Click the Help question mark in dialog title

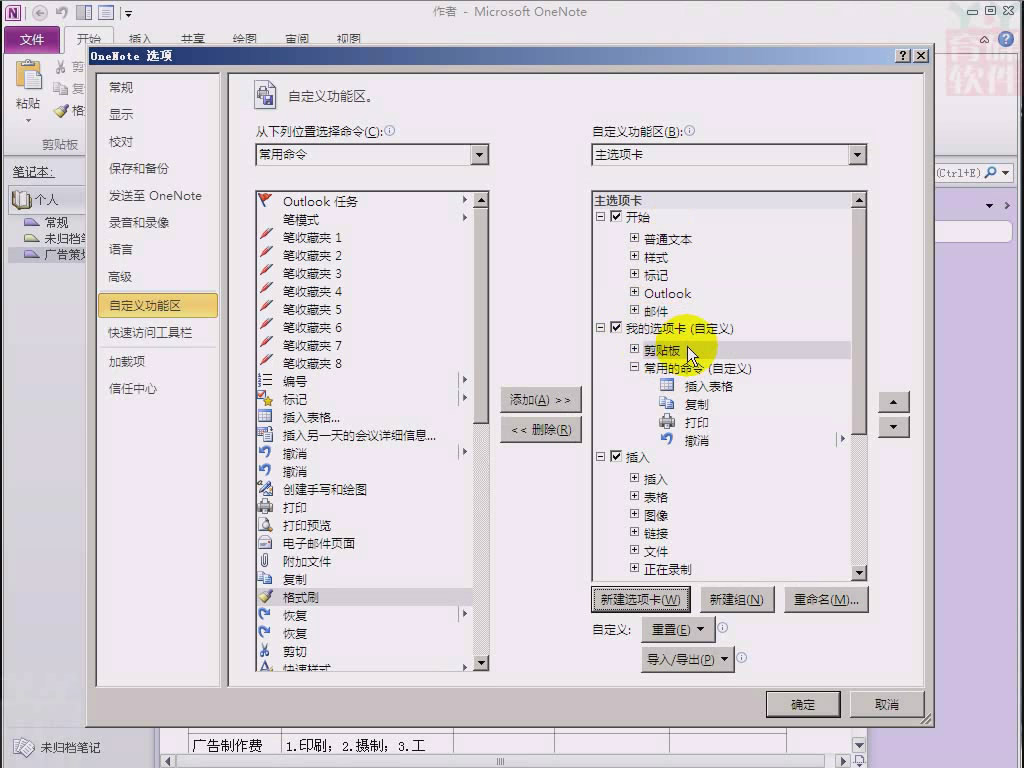click(903, 56)
